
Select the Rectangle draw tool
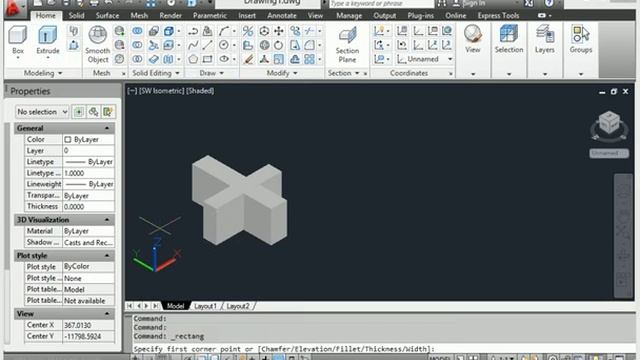(208, 59)
